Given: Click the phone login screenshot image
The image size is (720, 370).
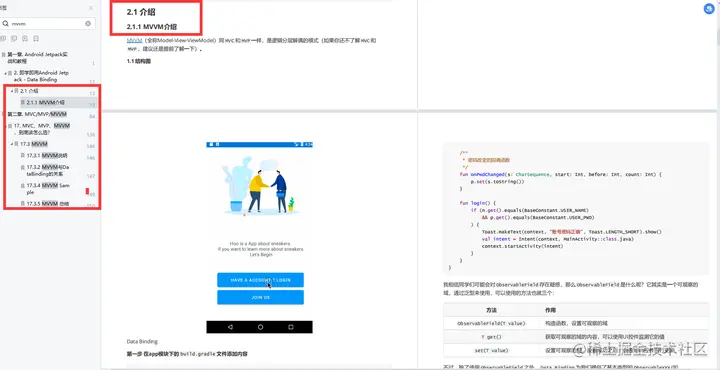Looking at the screenshot, I should (x=259, y=237).
